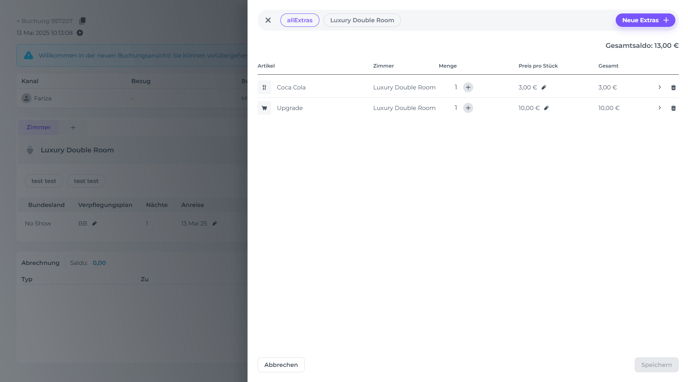This screenshot has width=688, height=382.
Task: Click the No Show status text
Action: 38,223
